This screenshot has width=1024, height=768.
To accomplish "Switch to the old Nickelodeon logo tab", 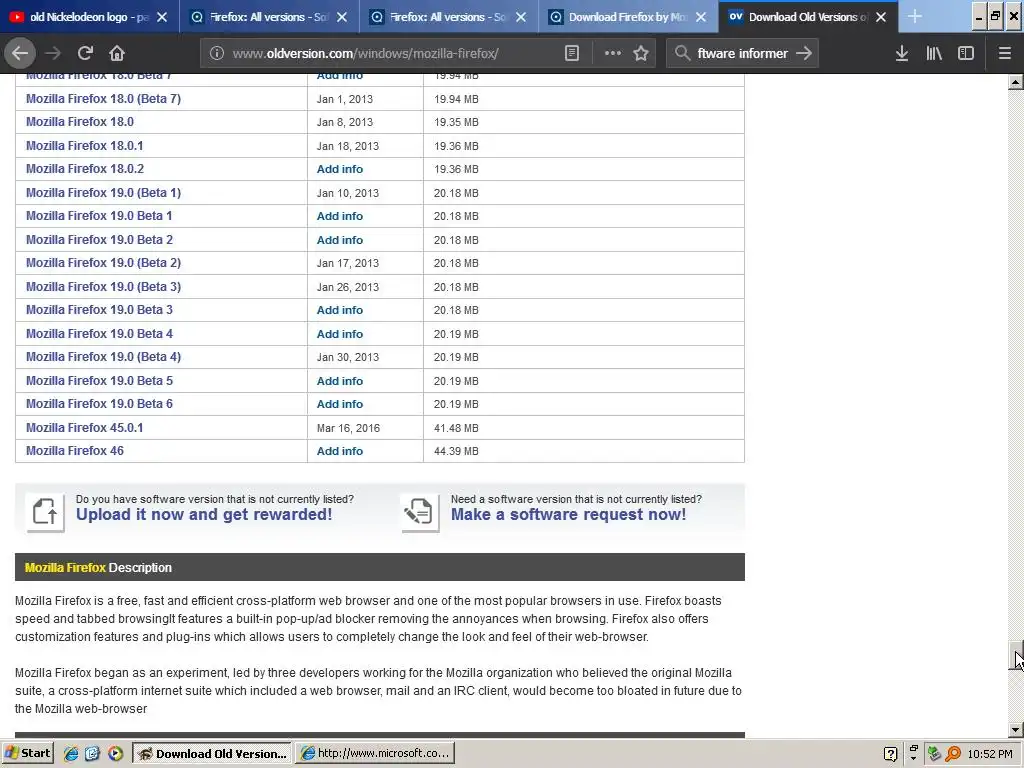I will tap(89, 17).
